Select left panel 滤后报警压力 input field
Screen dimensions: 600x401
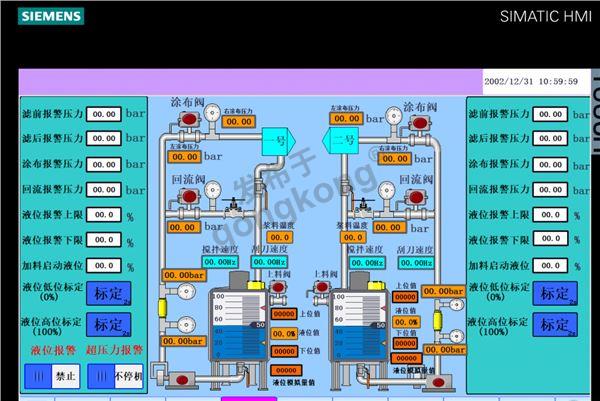[104, 139]
